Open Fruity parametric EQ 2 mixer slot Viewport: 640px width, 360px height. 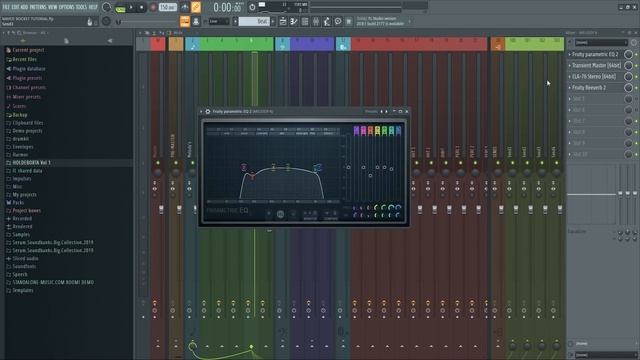click(595, 54)
